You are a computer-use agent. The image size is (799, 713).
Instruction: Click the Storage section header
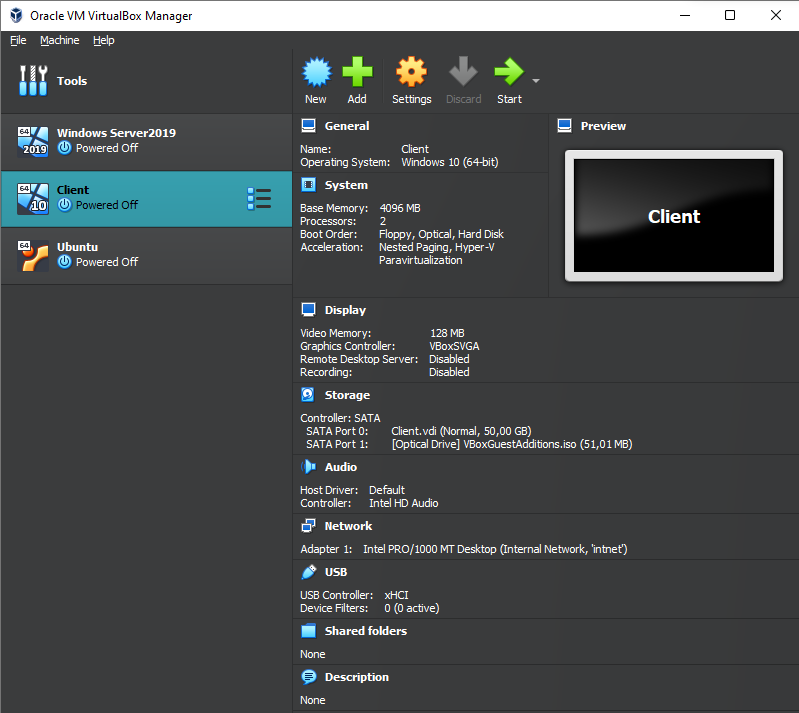point(347,395)
